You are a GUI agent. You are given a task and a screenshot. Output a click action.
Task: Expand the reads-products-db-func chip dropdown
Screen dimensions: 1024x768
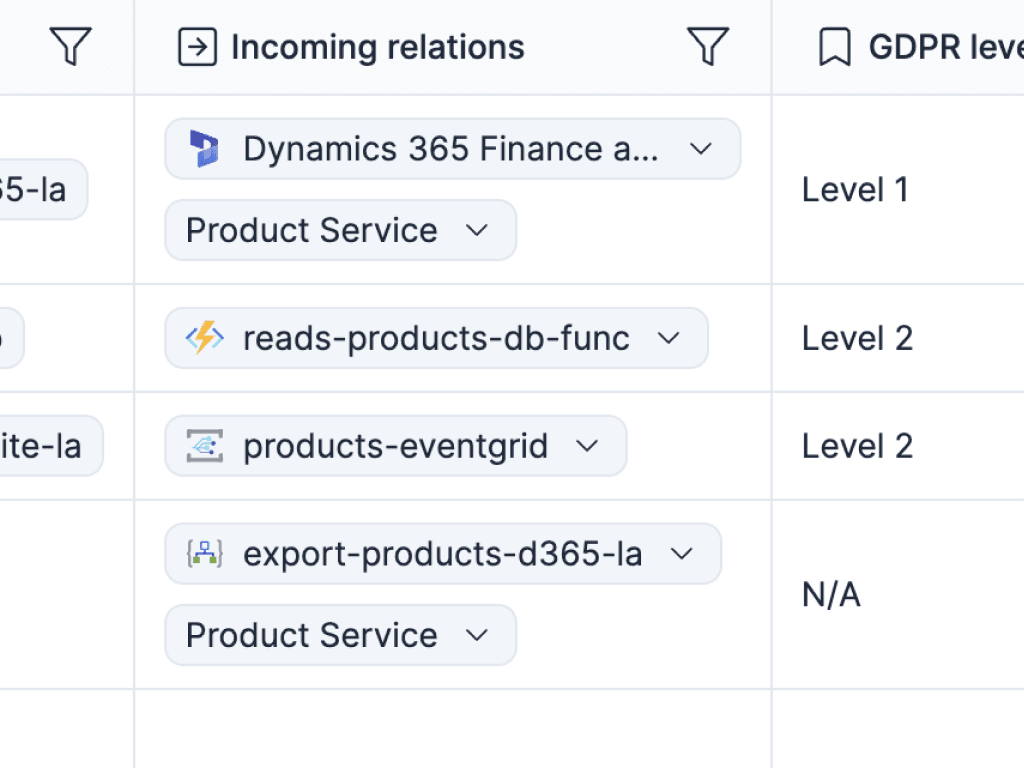pos(670,338)
